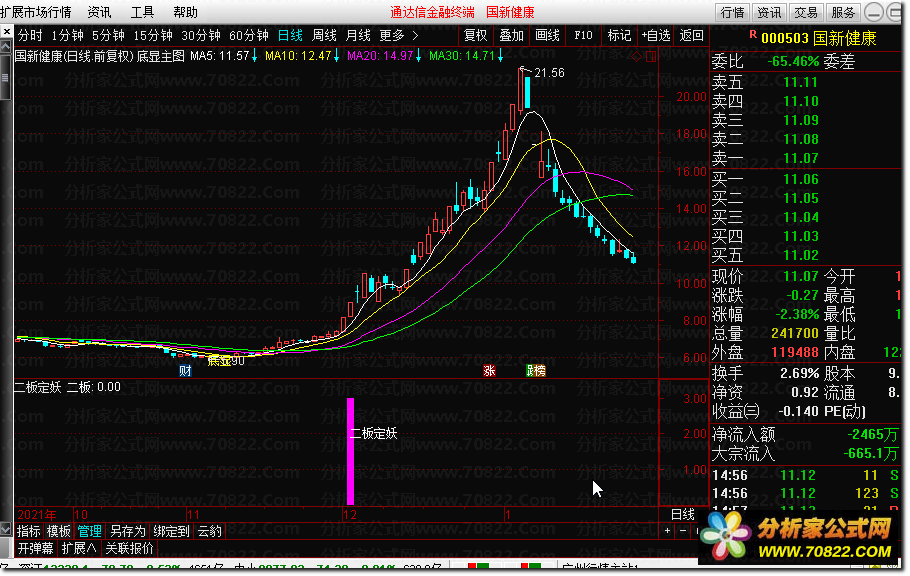910x576 pixels.
Task: Click the minimize round button at top right
Action: [873, 12]
